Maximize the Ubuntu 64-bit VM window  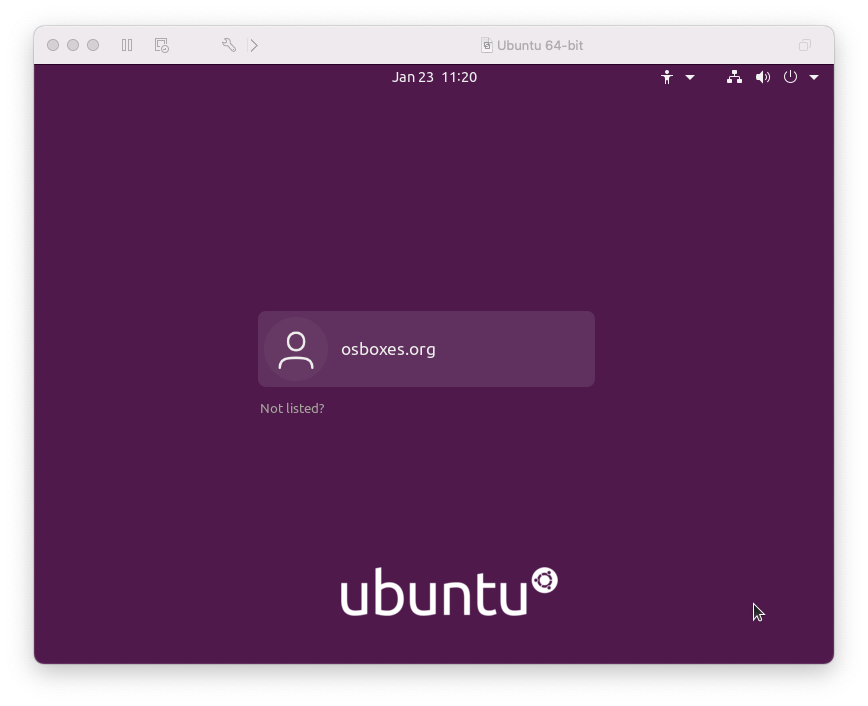pyautogui.click(x=93, y=45)
